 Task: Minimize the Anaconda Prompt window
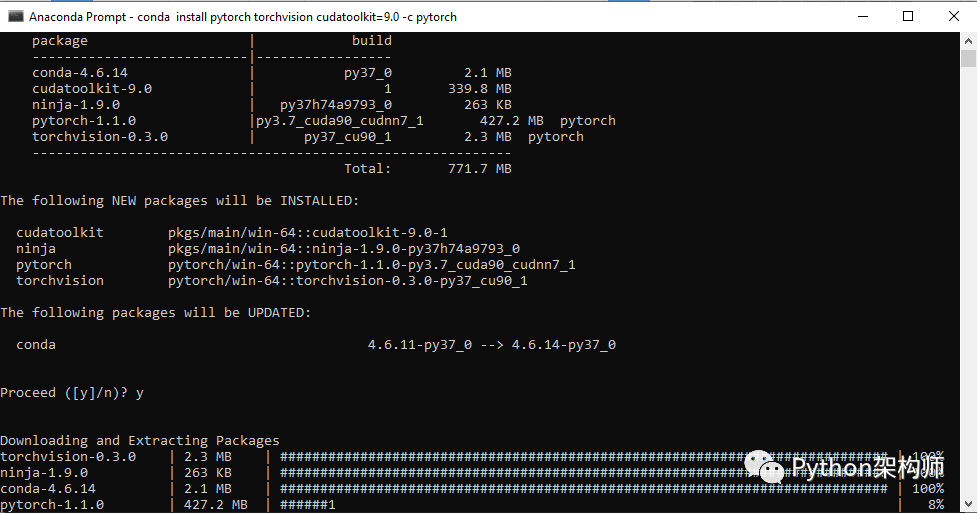tap(863, 16)
